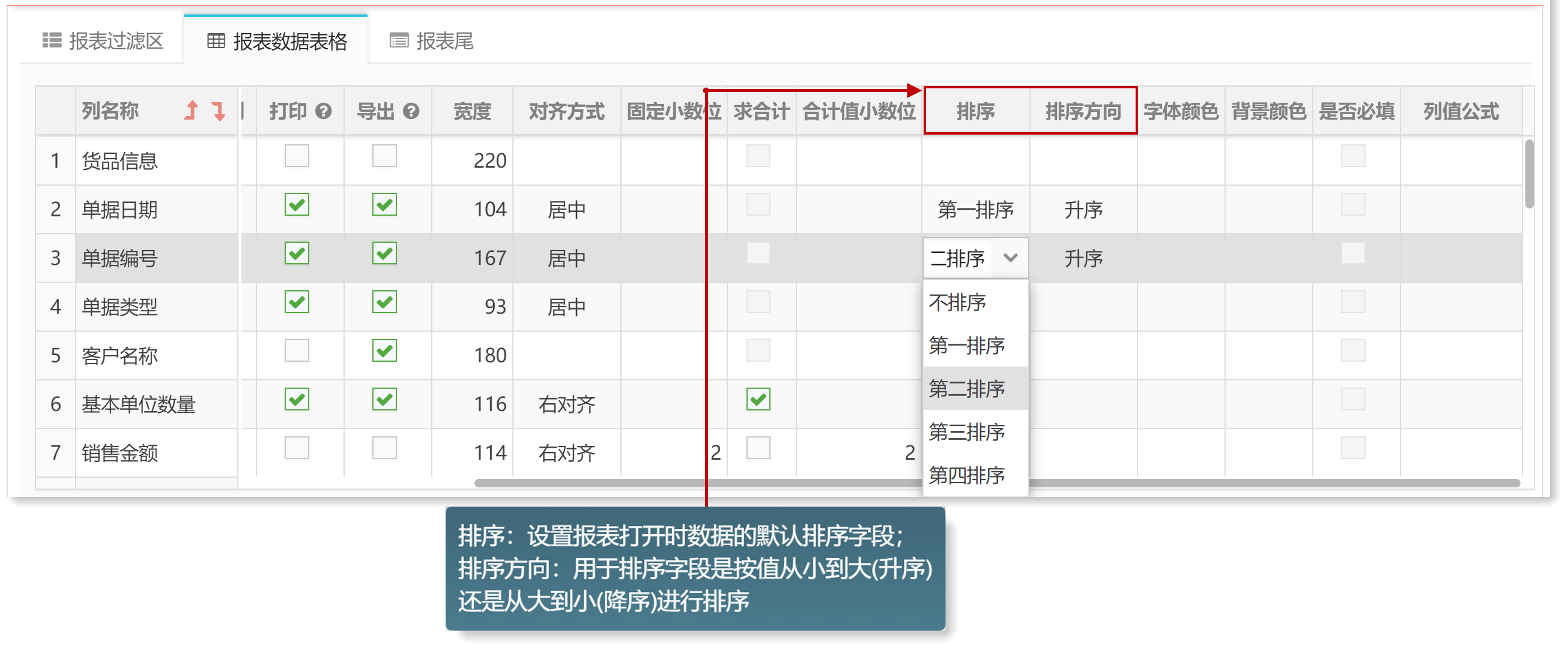Click 字体颜色 cell for 货品信息 row
Screen dimensions: 1568x646
pyautogui.click(x=1181, y=160)
